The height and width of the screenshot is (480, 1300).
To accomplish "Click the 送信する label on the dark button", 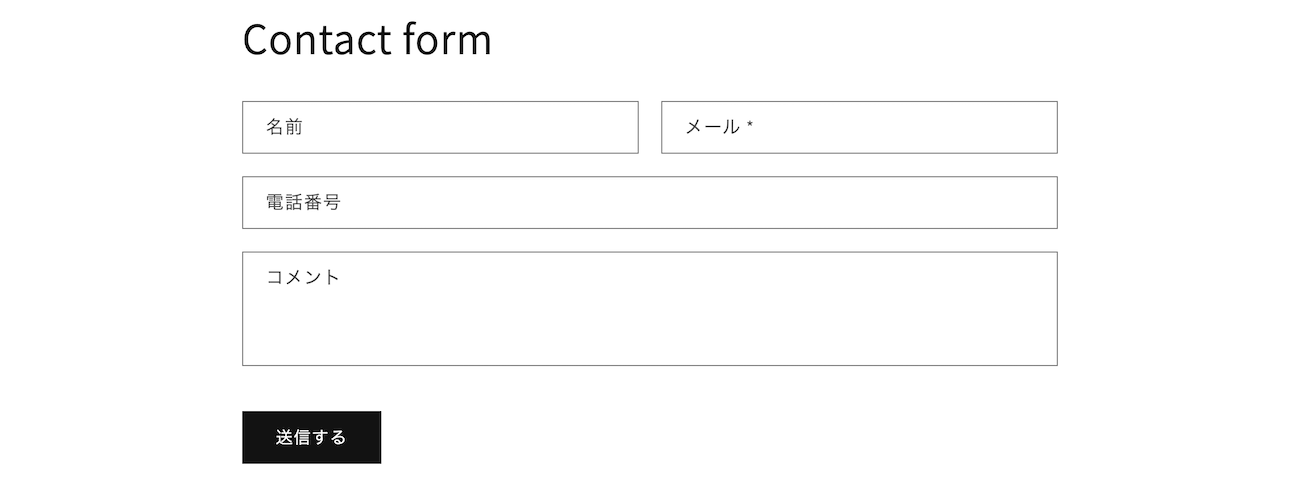I will pyautogui.click(x=311, y=437).
